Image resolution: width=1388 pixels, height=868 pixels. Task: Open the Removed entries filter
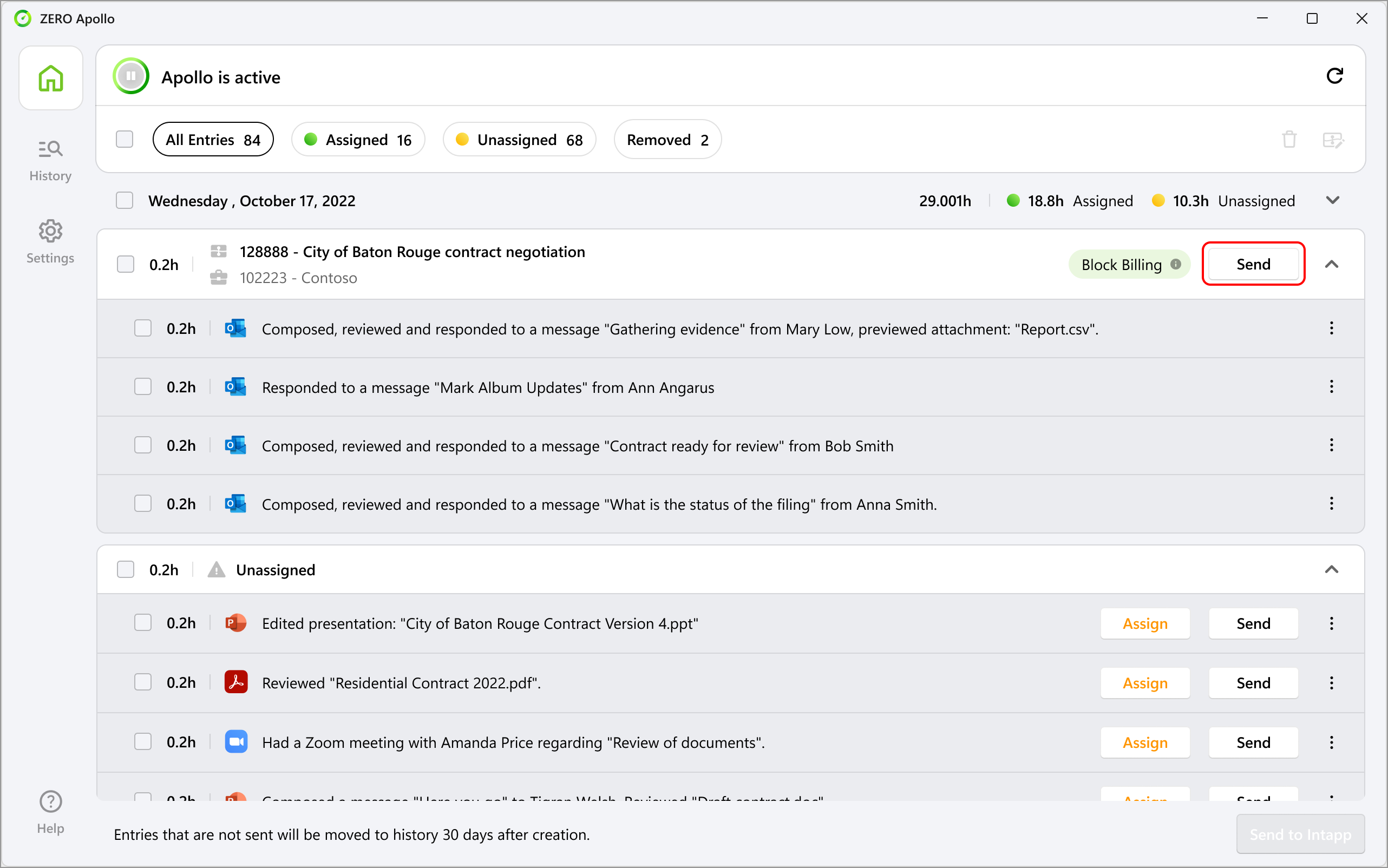coord(667,139)
